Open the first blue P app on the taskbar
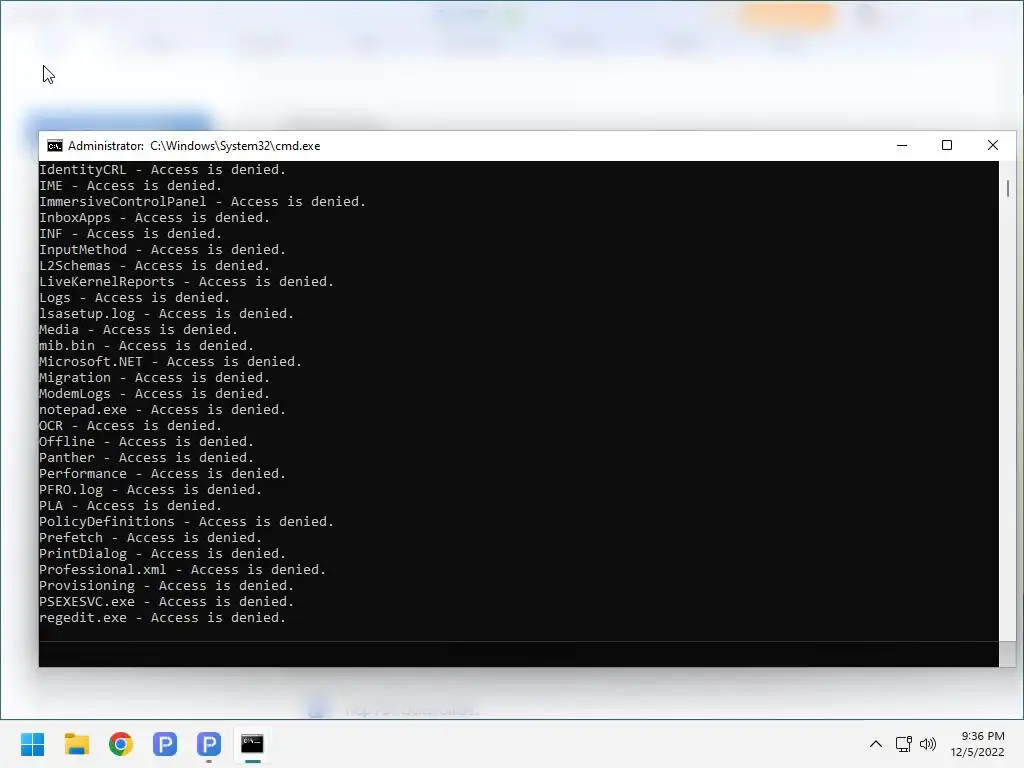Screen dimensions: 1024x768 165,744
